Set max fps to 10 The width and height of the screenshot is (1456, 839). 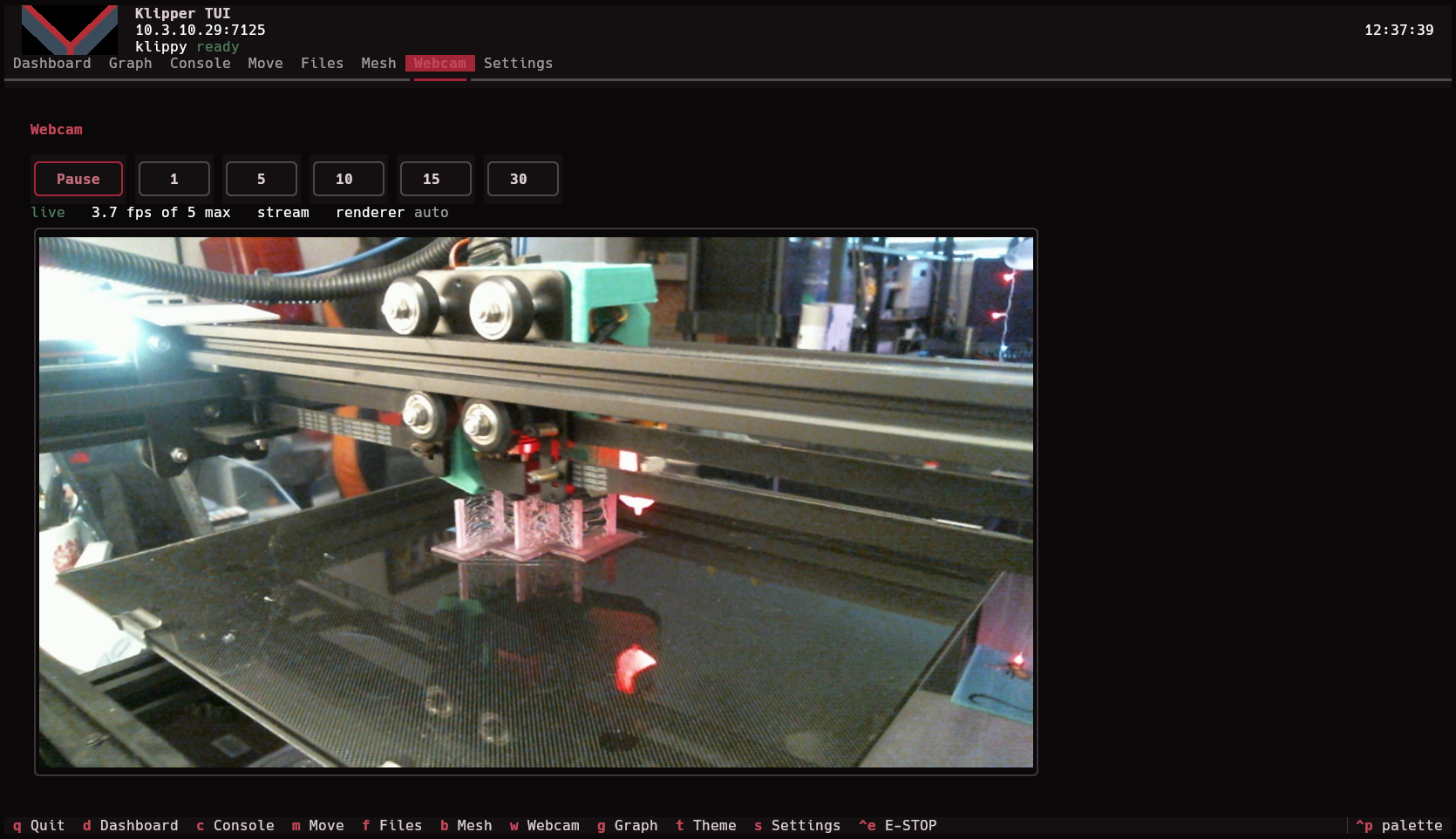pos(349,179)
